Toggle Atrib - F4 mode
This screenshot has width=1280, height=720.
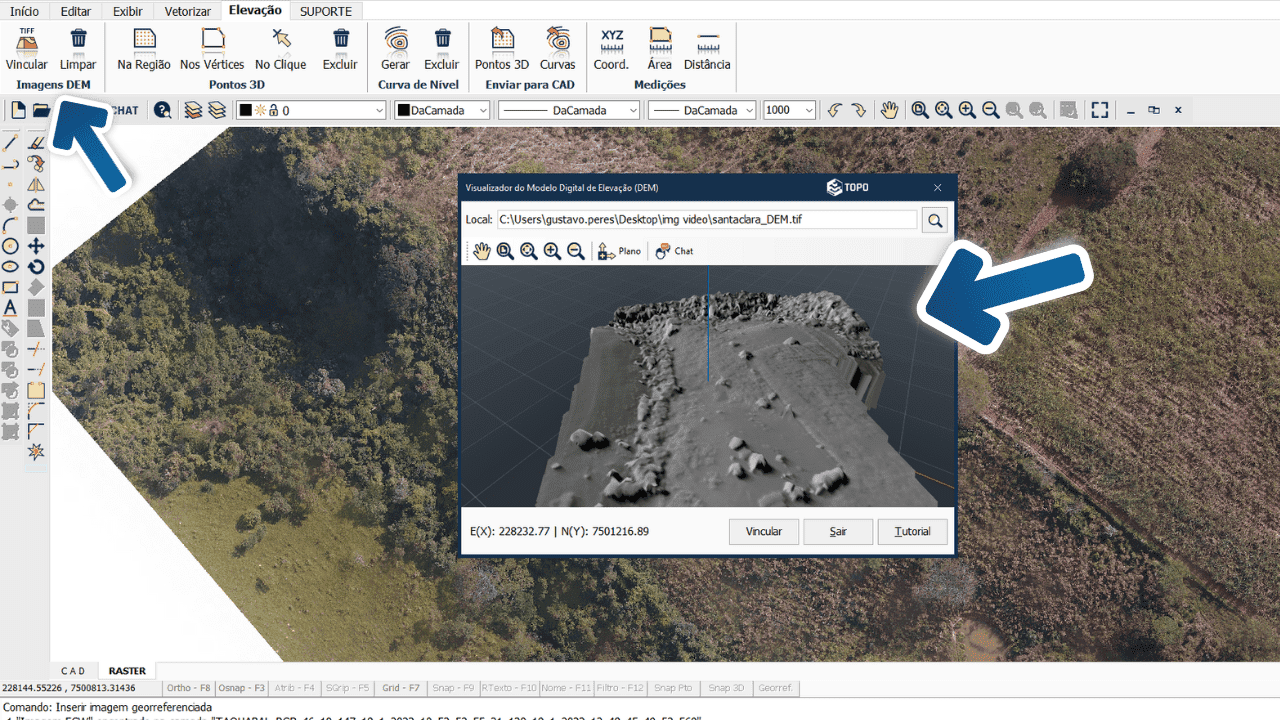pyautogui.click(x=295, y=688)
